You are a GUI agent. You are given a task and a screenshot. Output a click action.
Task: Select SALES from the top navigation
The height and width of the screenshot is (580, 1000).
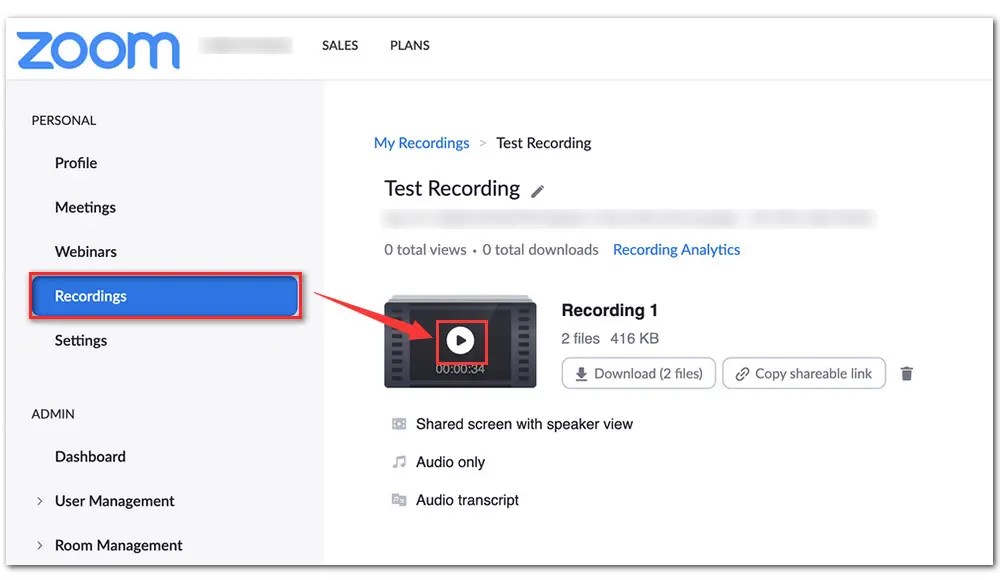[x=339, y=45]
